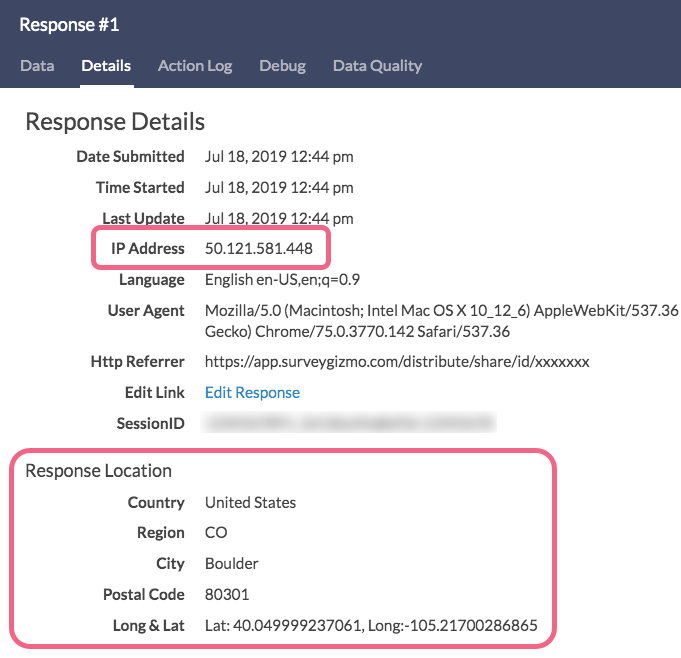Switch to the Data tab

tap(37, 66)
